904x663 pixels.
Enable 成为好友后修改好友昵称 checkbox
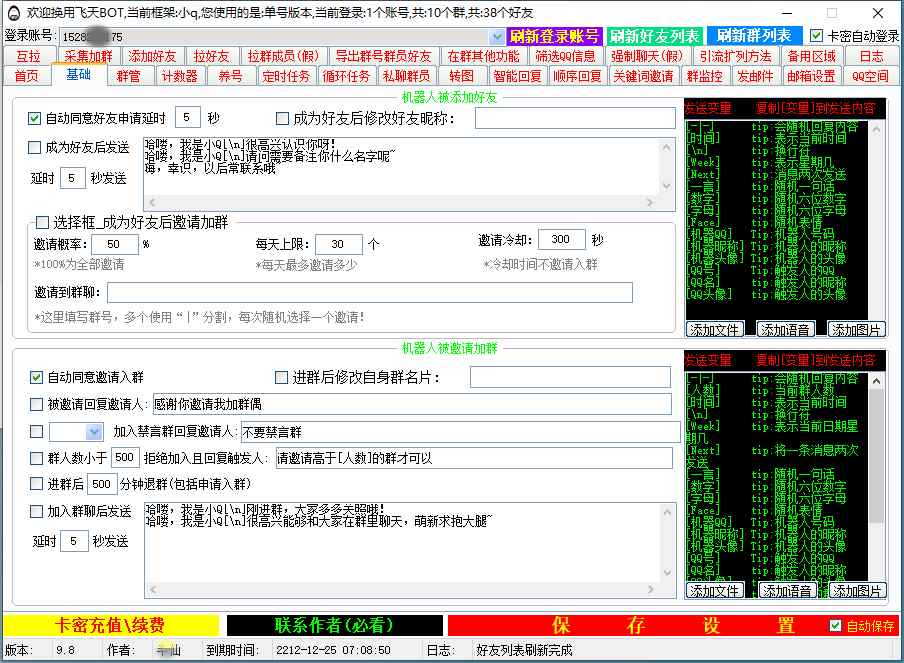click(x=282, y=118)
